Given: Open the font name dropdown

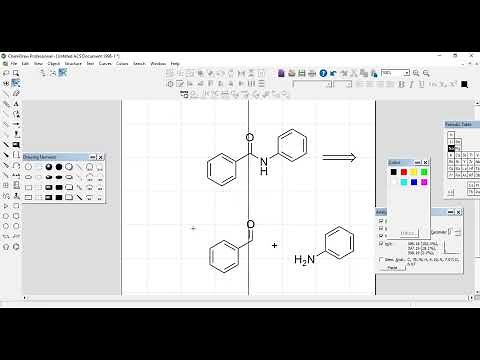Looking at the screenshot, I should pos(329,84).
